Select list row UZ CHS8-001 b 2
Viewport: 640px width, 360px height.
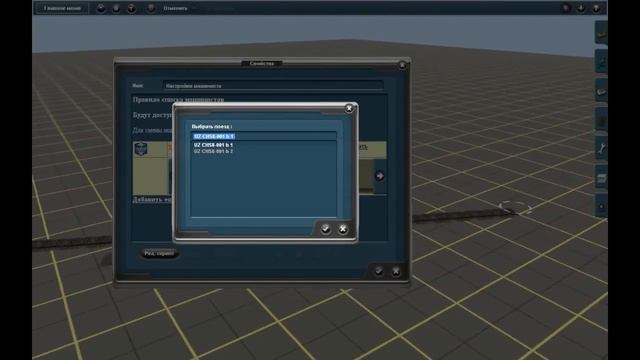[213, 151]
